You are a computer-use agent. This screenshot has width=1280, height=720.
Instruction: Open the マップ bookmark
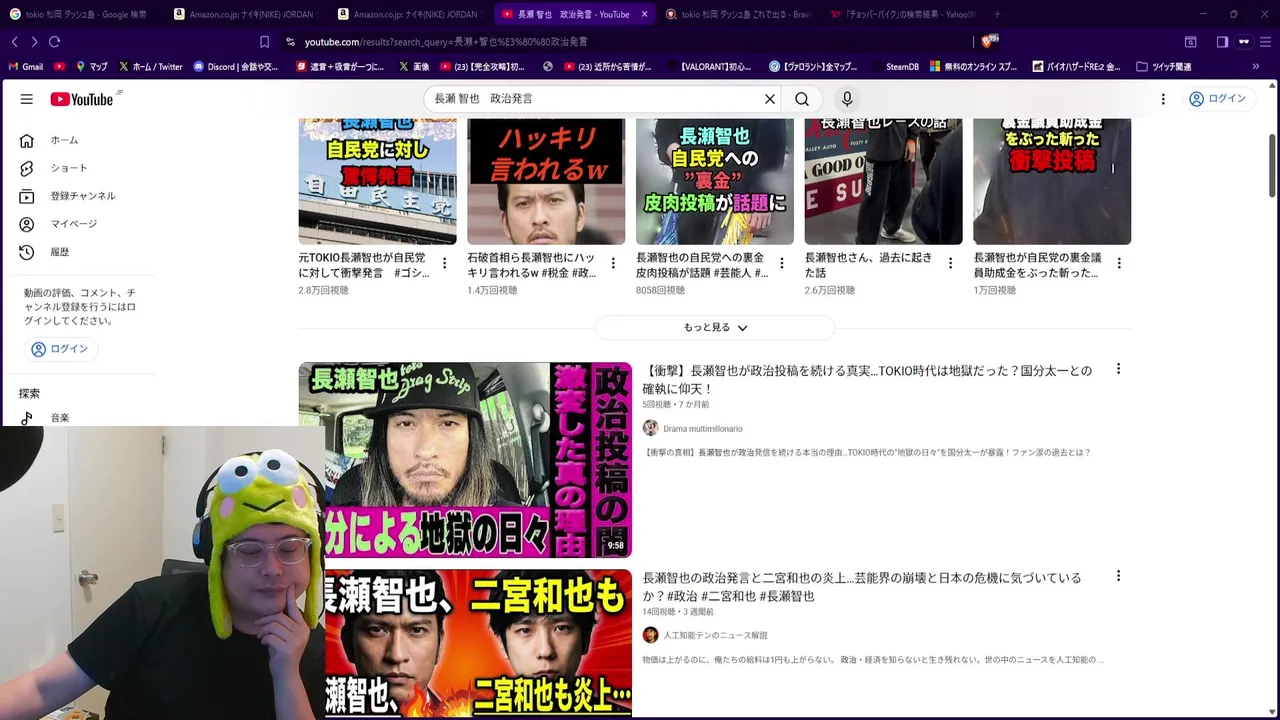[91, 67]
